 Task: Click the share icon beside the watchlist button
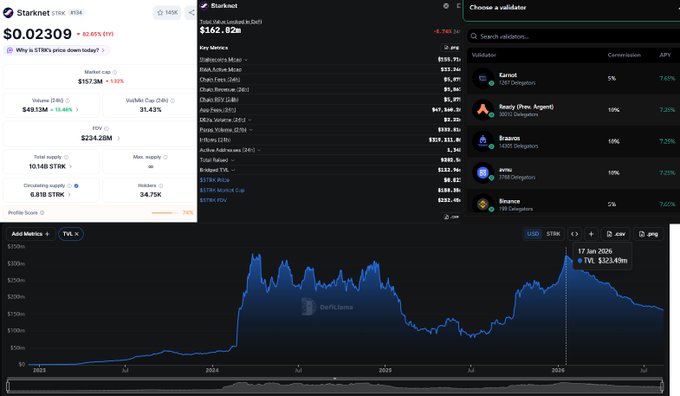click(191, 13)
